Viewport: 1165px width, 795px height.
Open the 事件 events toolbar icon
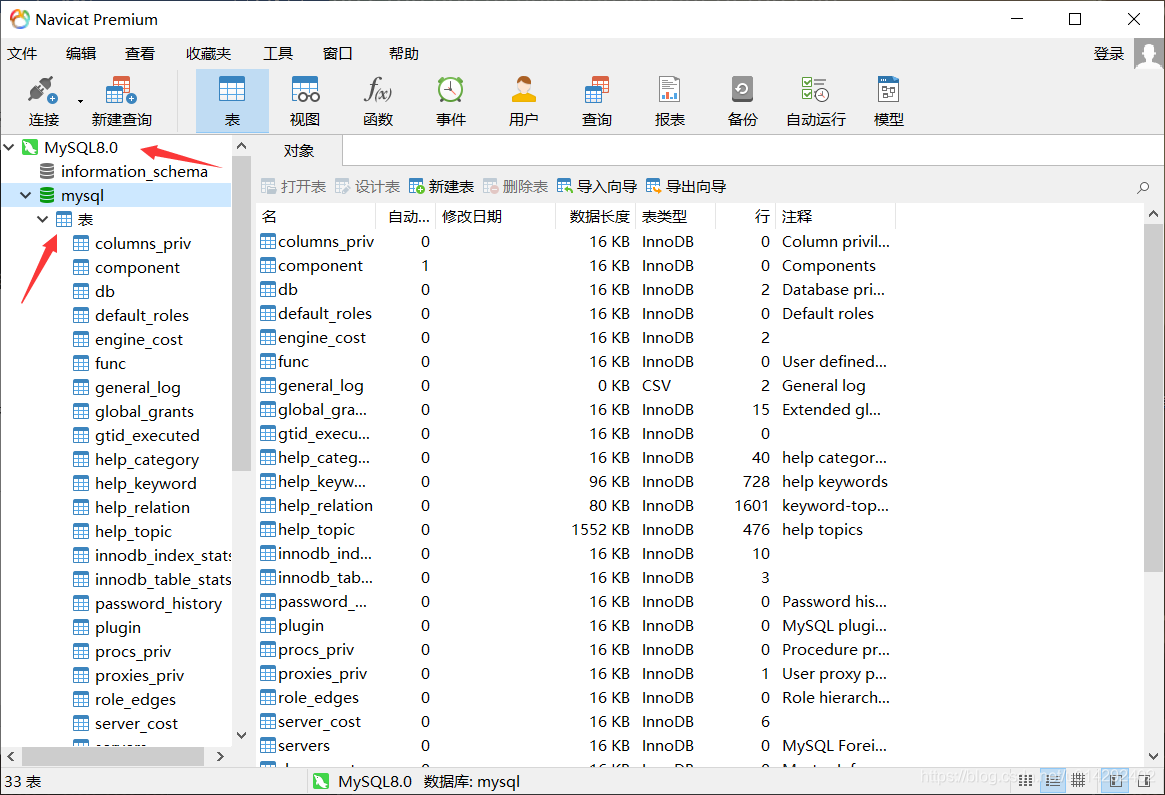click(450, 101)
